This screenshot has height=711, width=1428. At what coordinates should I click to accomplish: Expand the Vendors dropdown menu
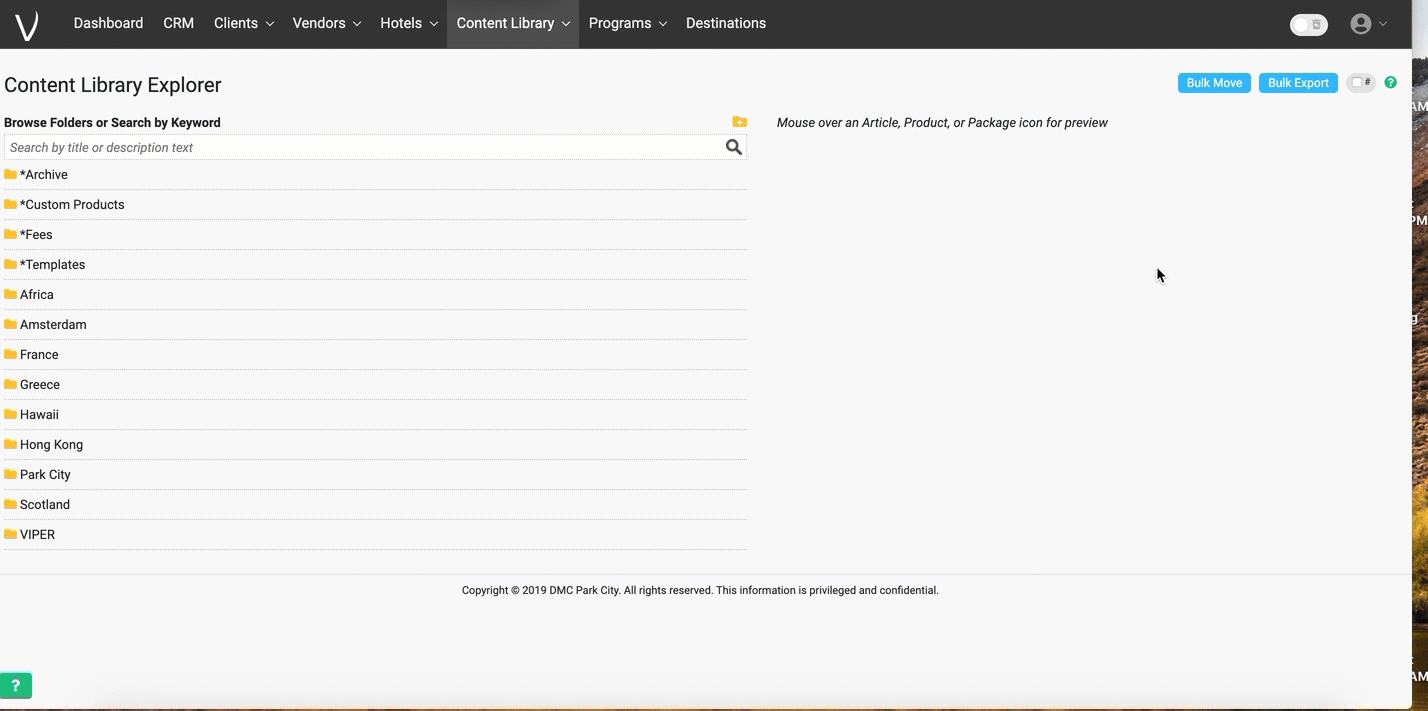coord(327,23)
